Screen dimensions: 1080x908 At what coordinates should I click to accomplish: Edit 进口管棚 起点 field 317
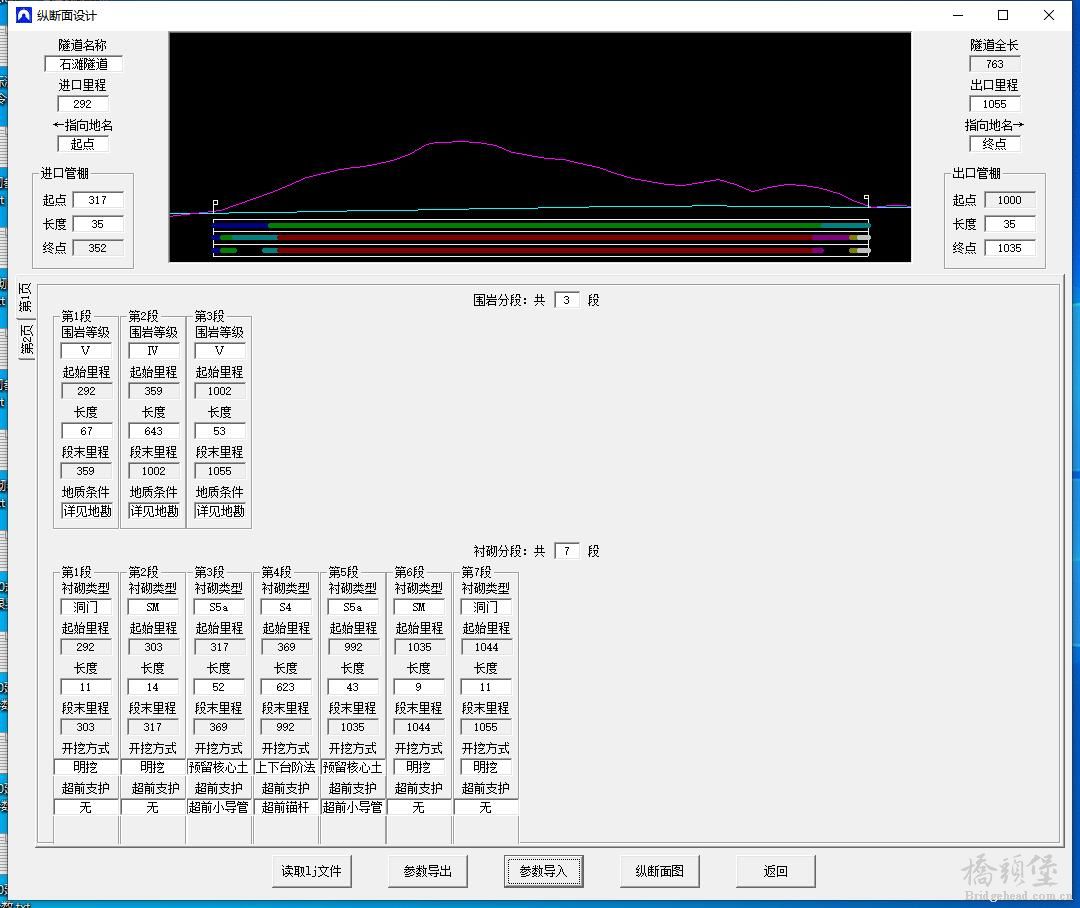point(98,200)
